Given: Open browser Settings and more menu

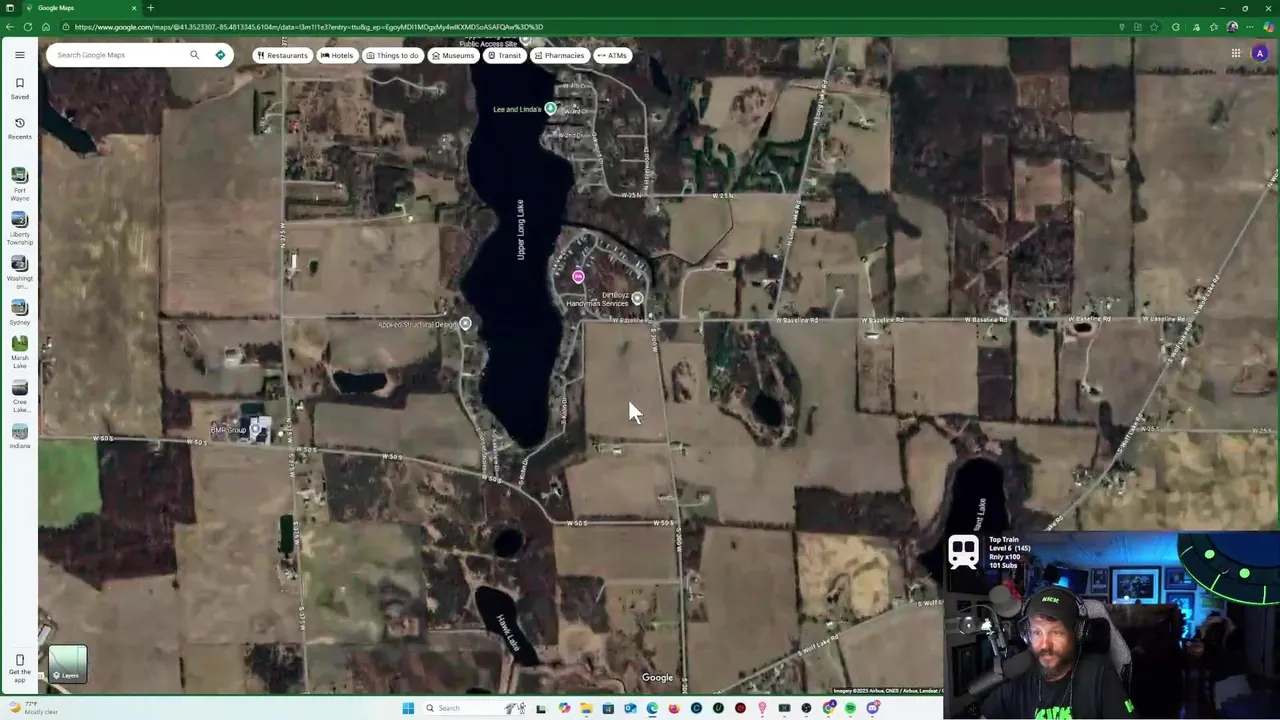Looking at the screenshot, I should pos(1250,27).
